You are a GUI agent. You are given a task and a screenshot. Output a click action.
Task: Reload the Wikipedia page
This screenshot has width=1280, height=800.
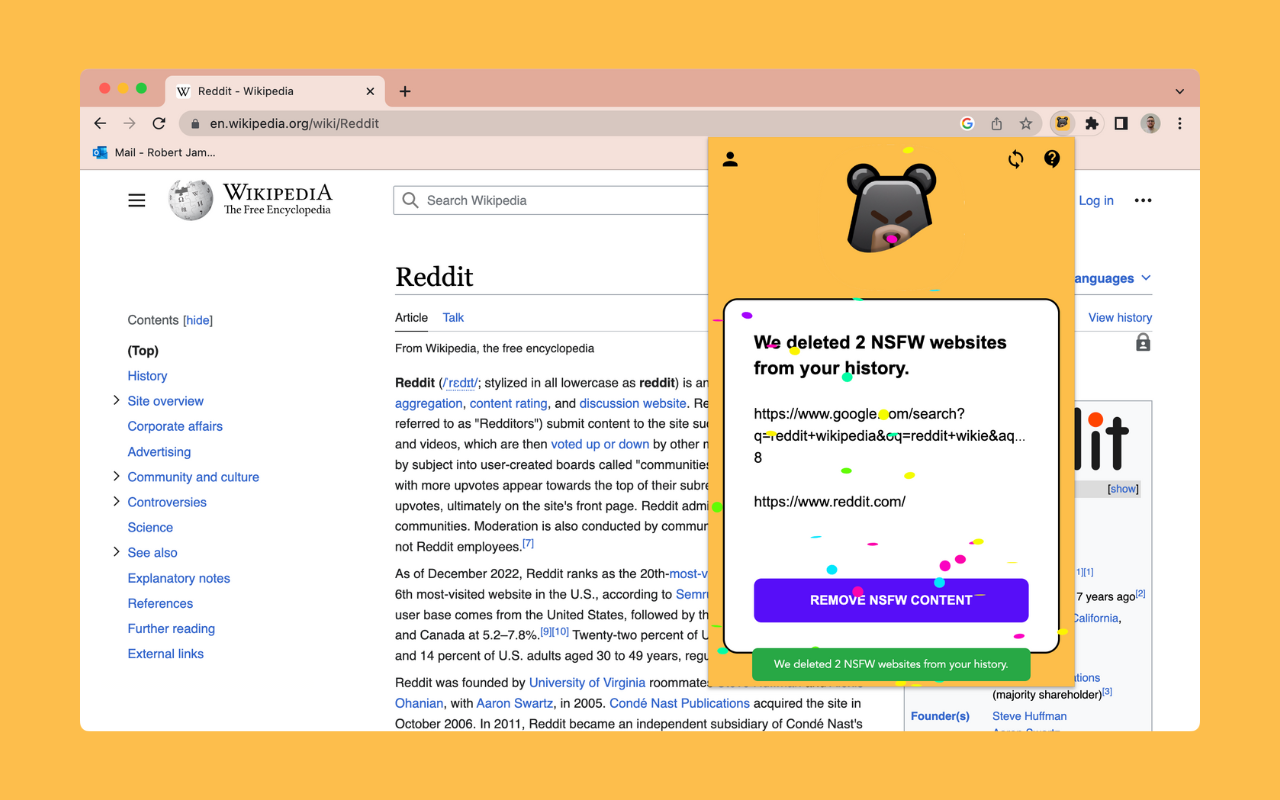(158, 124)
